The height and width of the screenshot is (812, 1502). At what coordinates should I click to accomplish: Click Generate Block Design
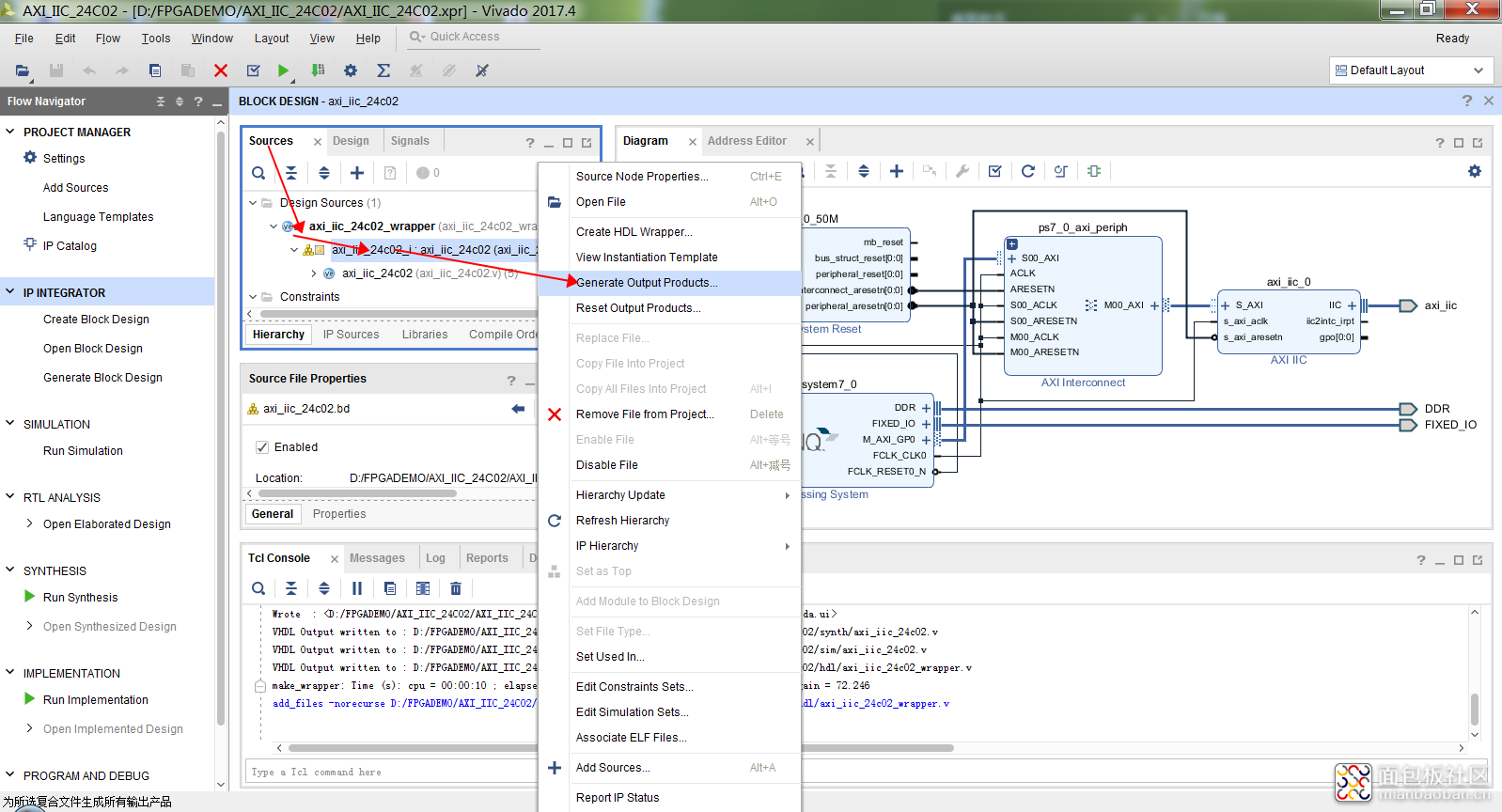(x=102, y=378)
